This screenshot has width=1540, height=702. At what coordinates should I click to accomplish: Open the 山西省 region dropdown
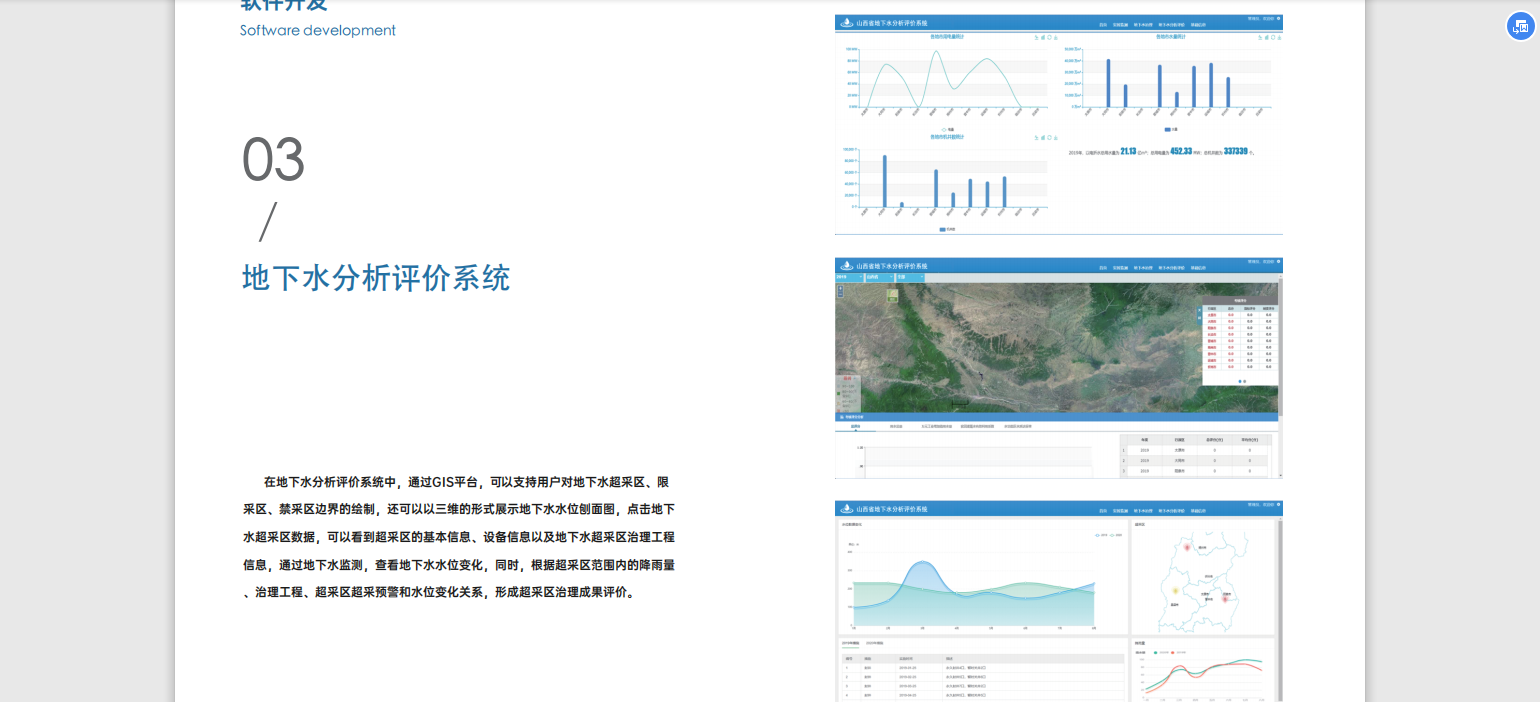[879, 277]
